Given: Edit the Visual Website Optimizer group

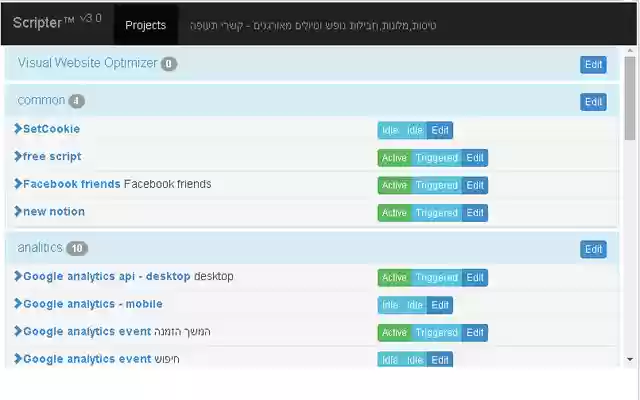Looking at the screenshot, I should click(x=593, y=64).
